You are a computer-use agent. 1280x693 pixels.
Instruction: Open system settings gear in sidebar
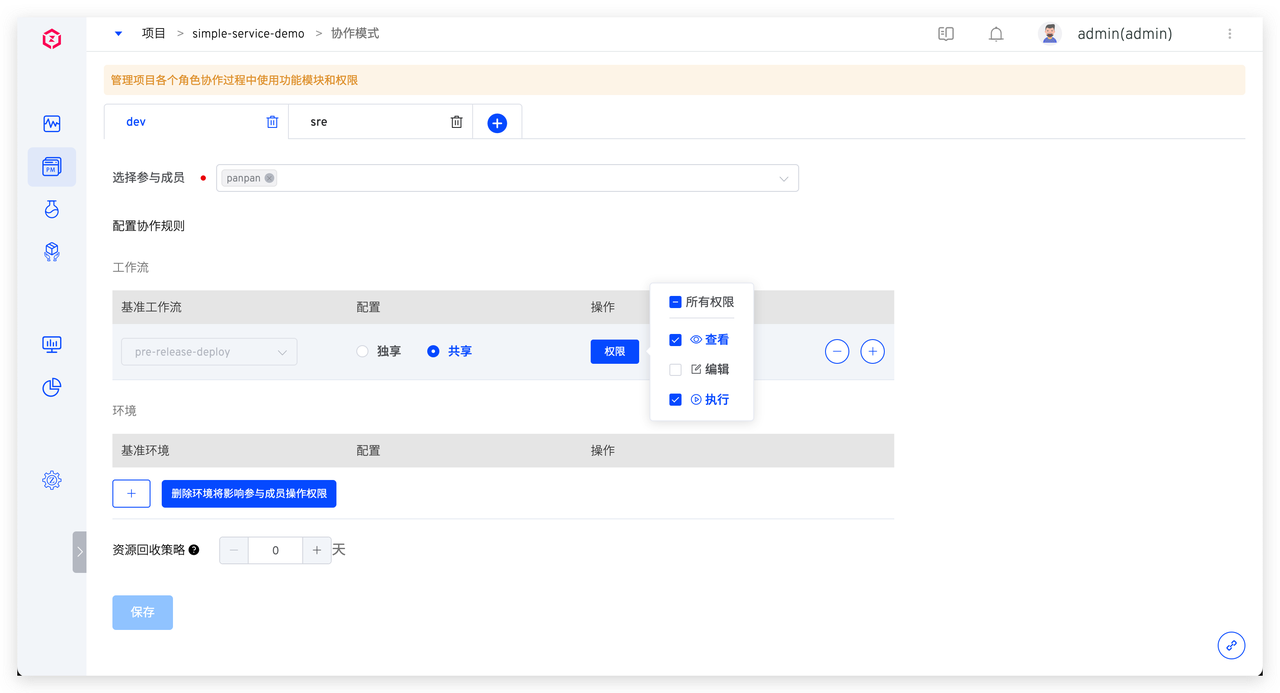click(x=52, y=480)
